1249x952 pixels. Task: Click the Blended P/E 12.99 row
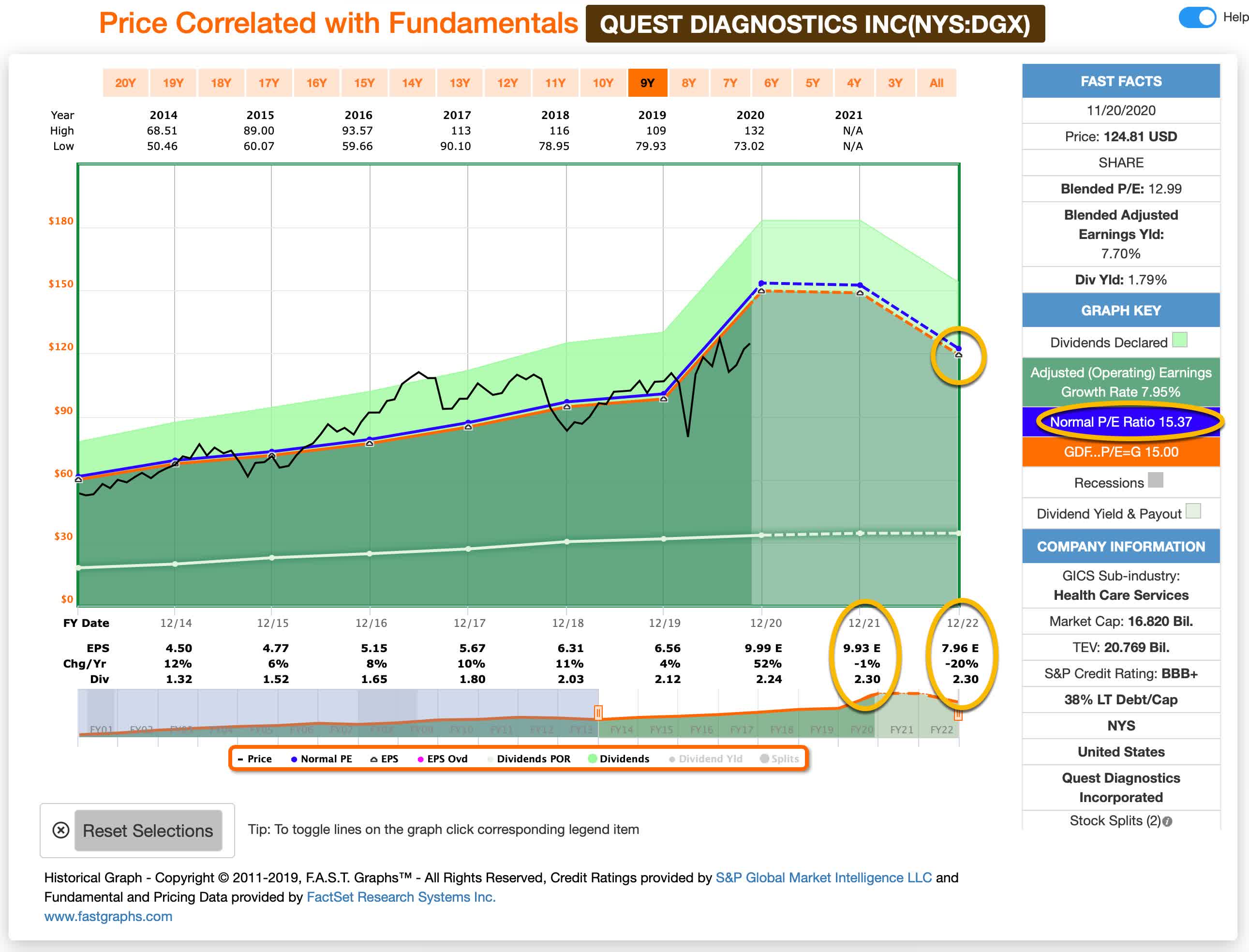(x=1121, y=189)
